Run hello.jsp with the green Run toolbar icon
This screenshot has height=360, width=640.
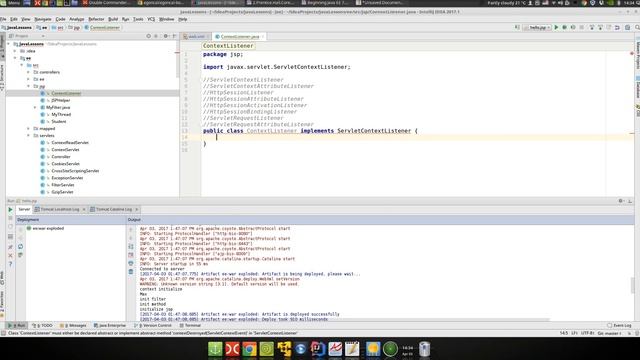pos(556,27)
